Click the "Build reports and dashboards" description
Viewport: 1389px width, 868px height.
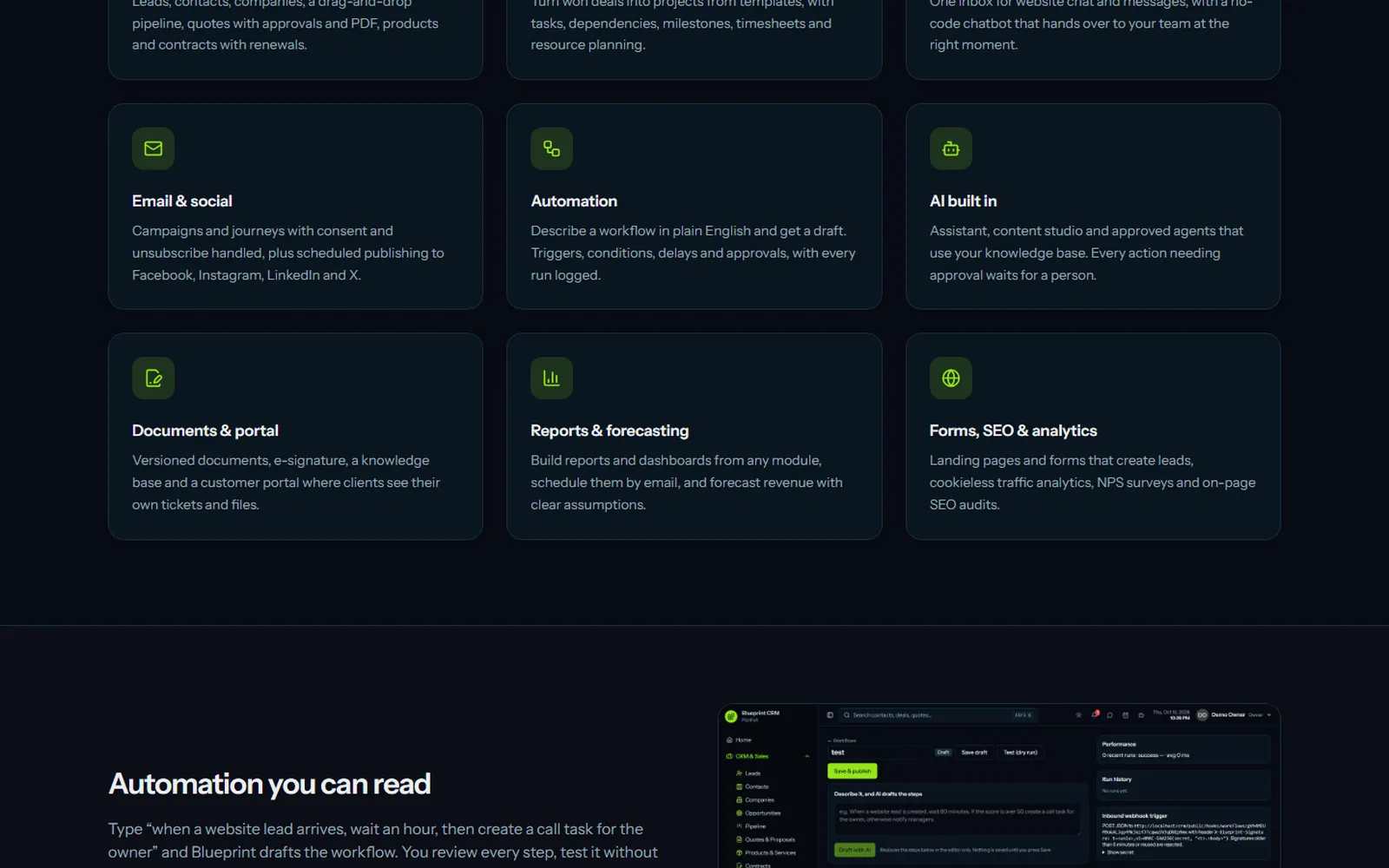coord(687,483)
